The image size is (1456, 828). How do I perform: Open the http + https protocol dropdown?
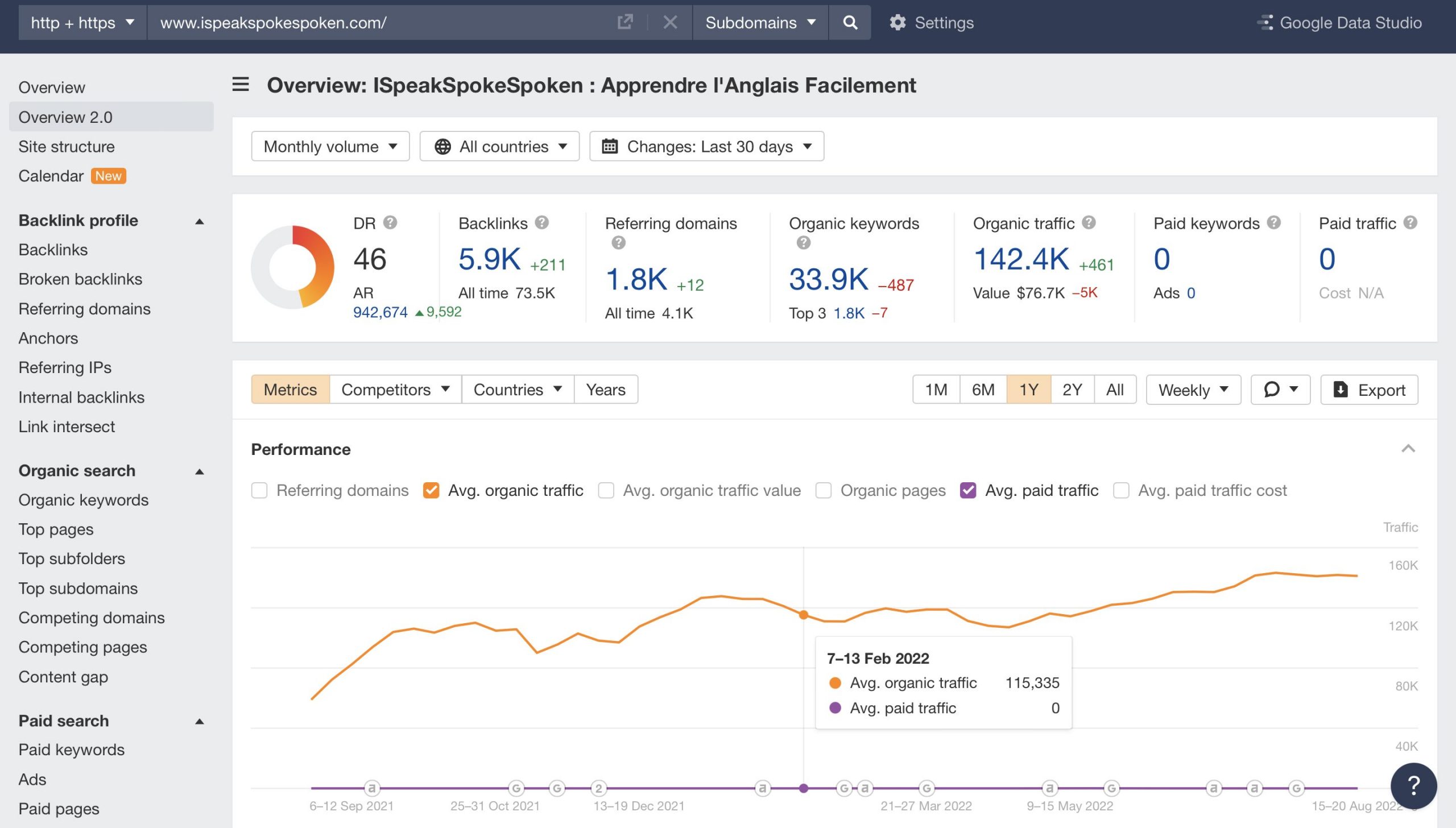(x=82, y=22)
